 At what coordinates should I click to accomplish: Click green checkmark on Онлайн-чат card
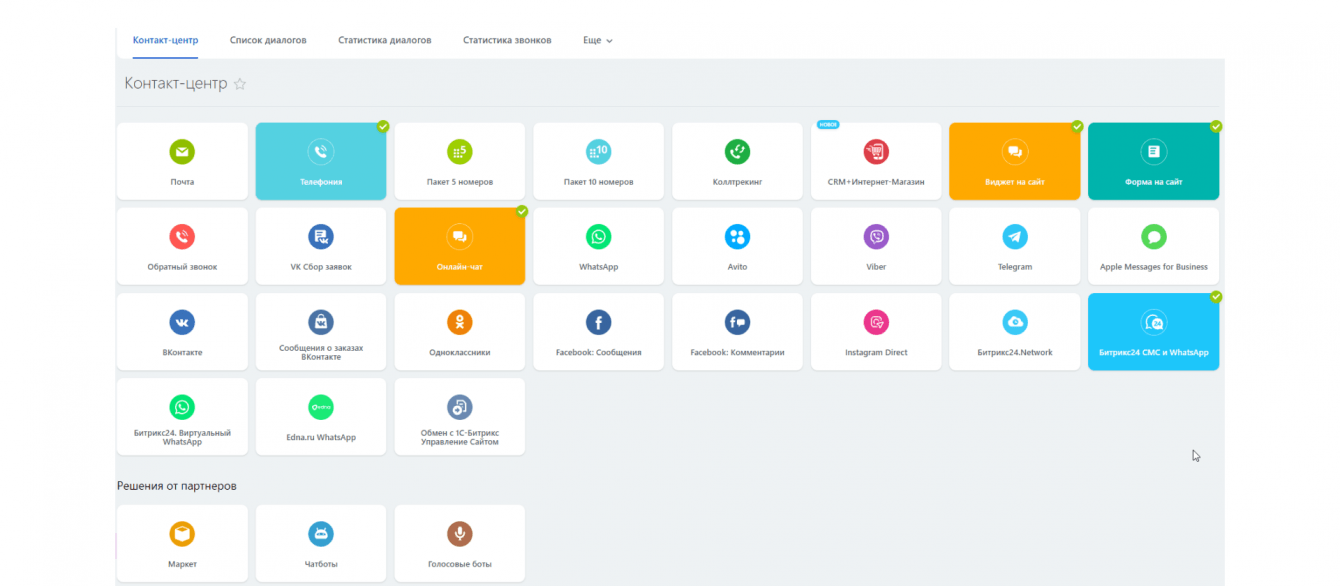coord(521,212)
